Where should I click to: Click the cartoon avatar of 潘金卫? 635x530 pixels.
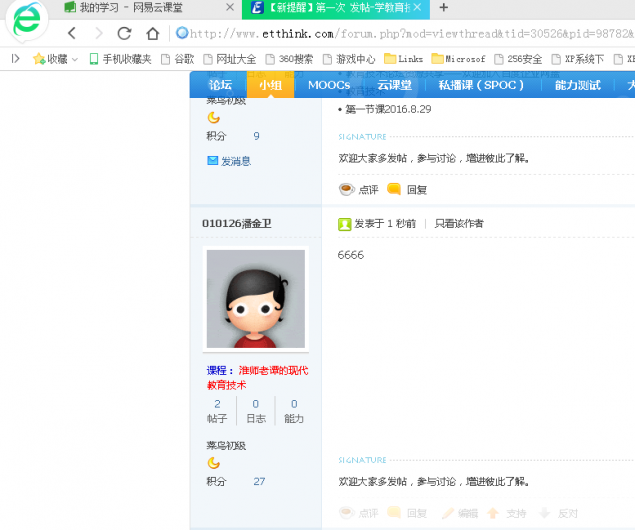pos(256,299)
